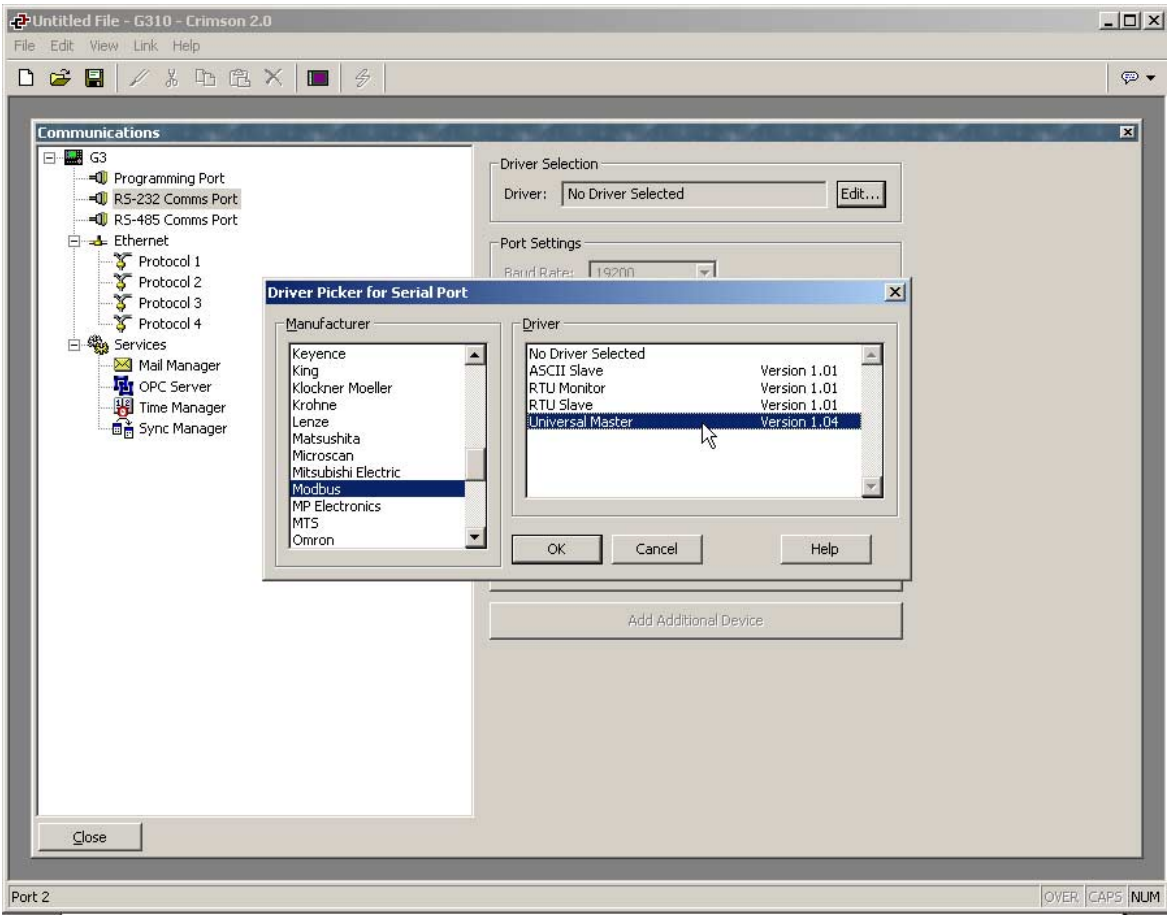The image size is (1170, 915).
Task: Click the Protocol 1 icon
Action: [123, 261]
